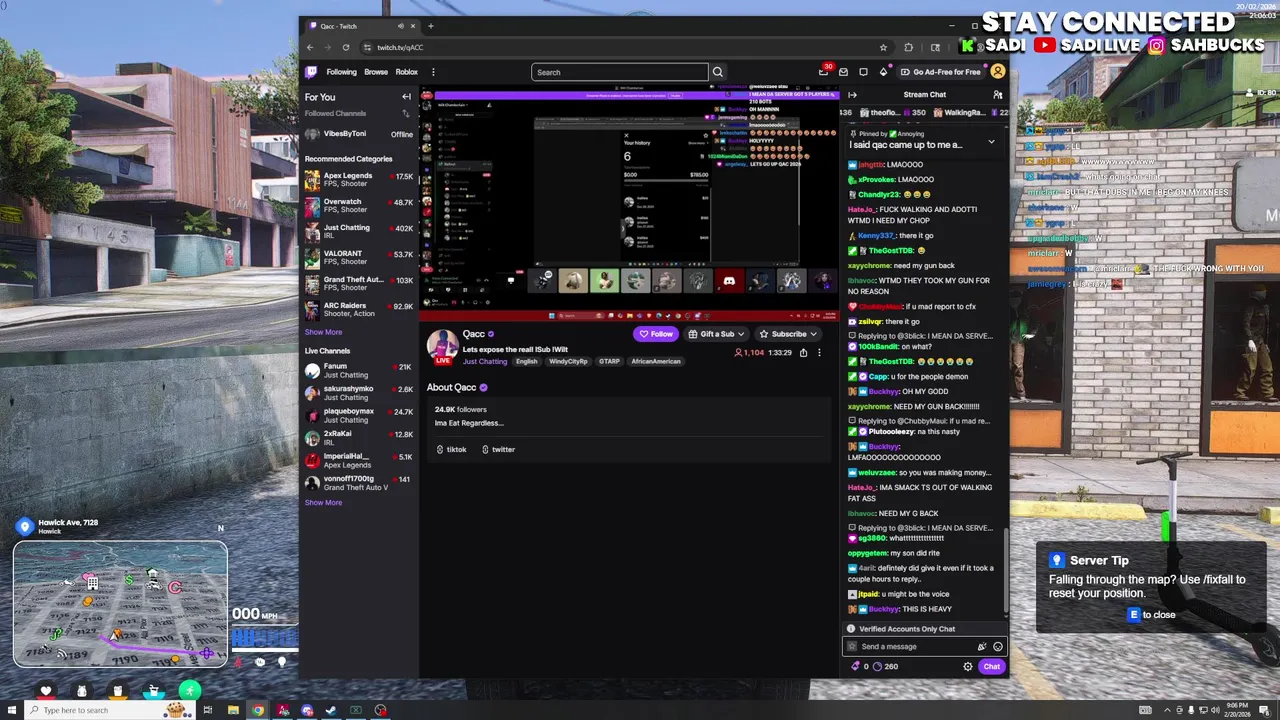1280x720 pixels.
Task: Open the Following tab
Action: 341,72
